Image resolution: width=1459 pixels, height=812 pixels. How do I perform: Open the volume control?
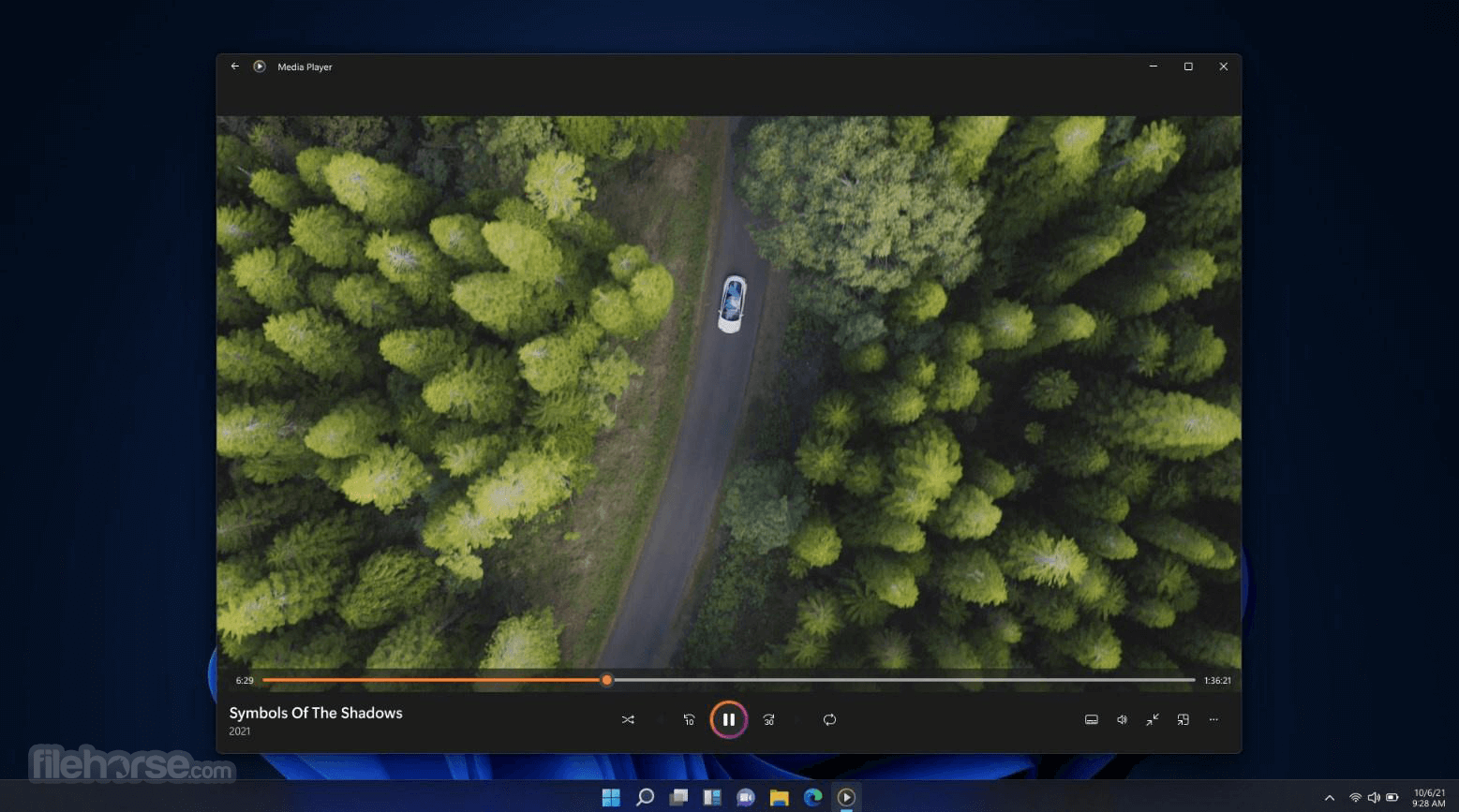(1122, 719)
